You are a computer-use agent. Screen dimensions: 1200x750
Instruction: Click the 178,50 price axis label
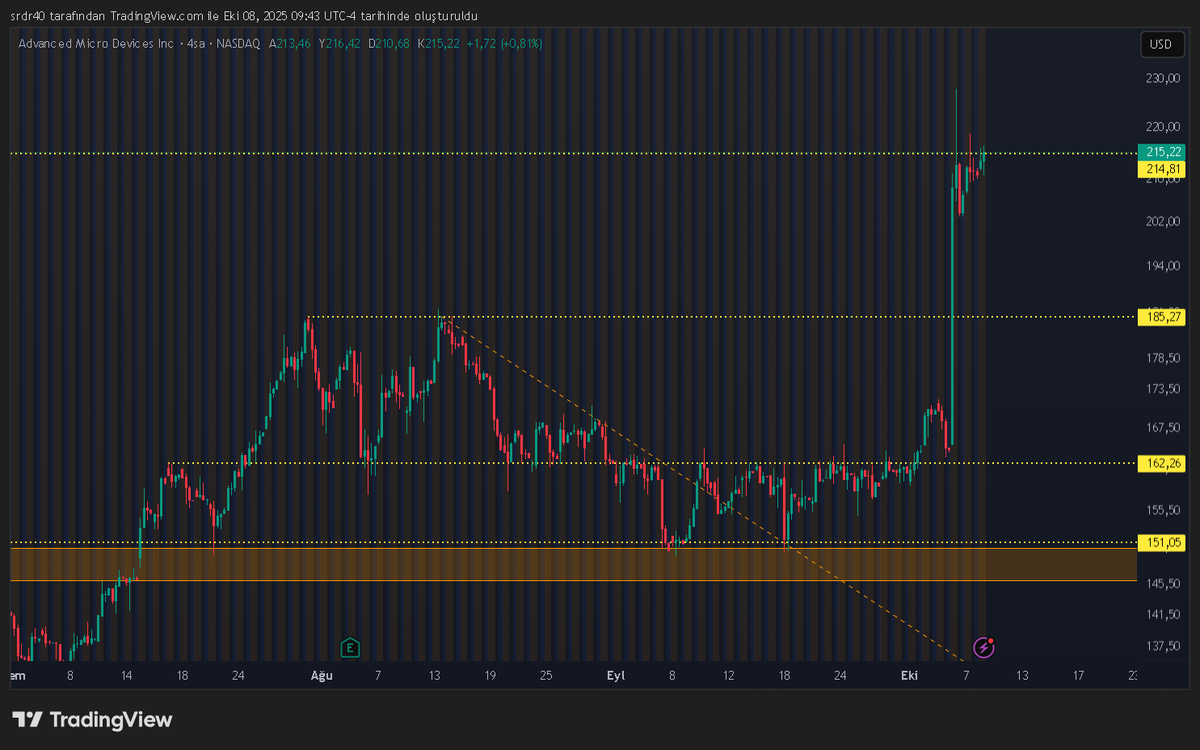click(x=1163, y=358)
